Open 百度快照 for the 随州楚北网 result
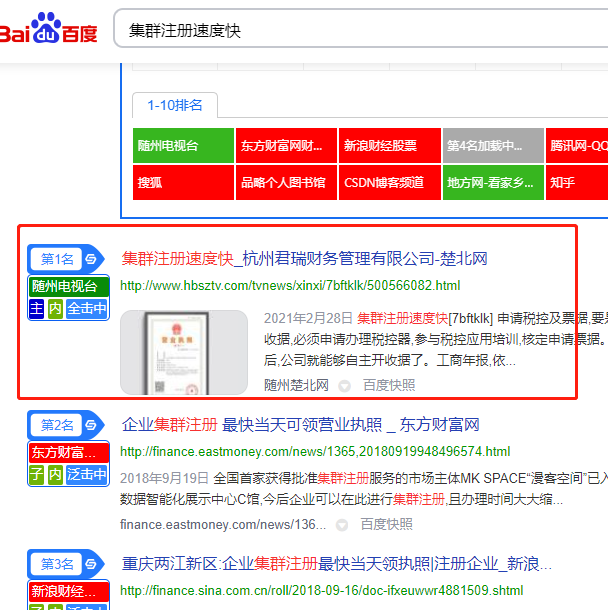The width and height of the screenshot is (608, 610). point(389,385)
